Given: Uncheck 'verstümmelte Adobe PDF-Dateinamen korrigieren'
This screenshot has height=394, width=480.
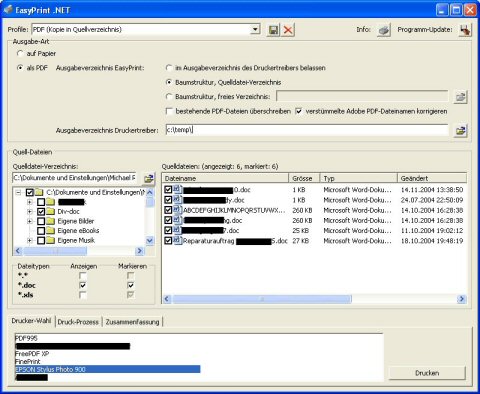Looking at the screenshot, I should (299, 111).
